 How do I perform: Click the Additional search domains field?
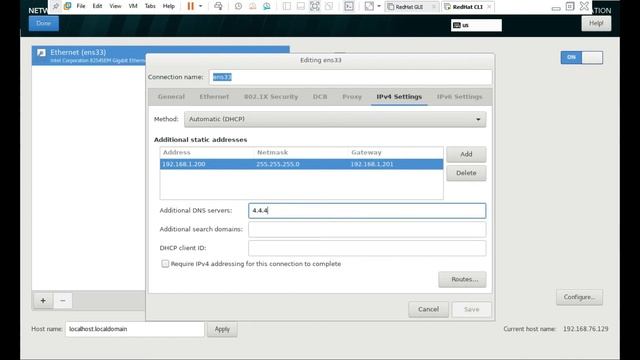[367, 229]
